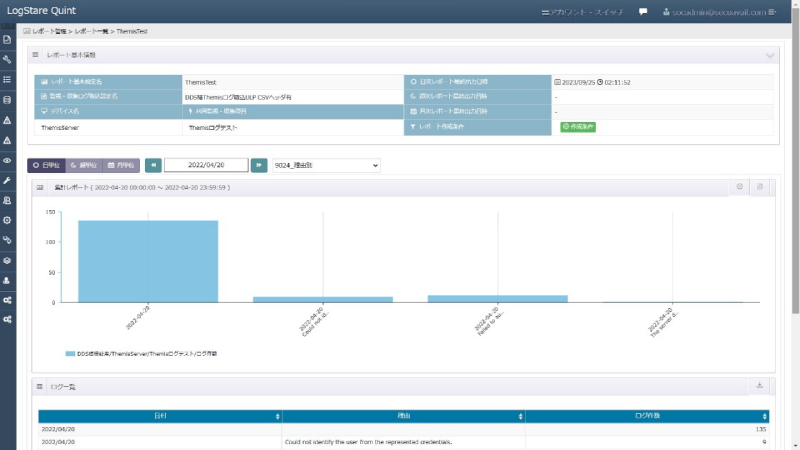800x450 pixels.
Task: Click the document icon at top of sidebar
Action: pyautogui.click(x=7, y=39)
